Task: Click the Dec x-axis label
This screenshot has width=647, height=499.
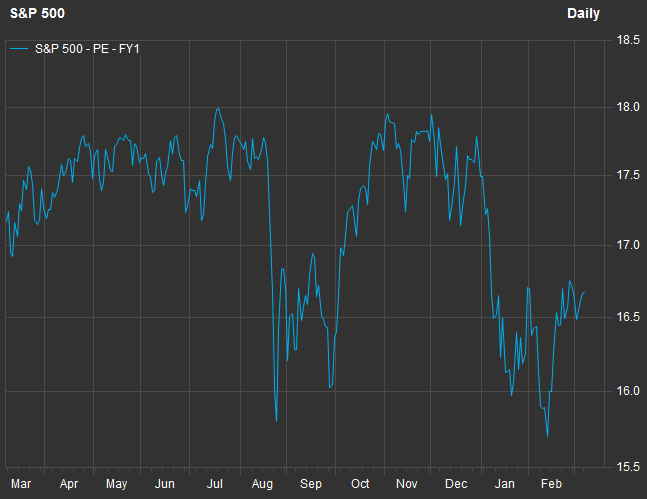Action: tap(456, 483)
